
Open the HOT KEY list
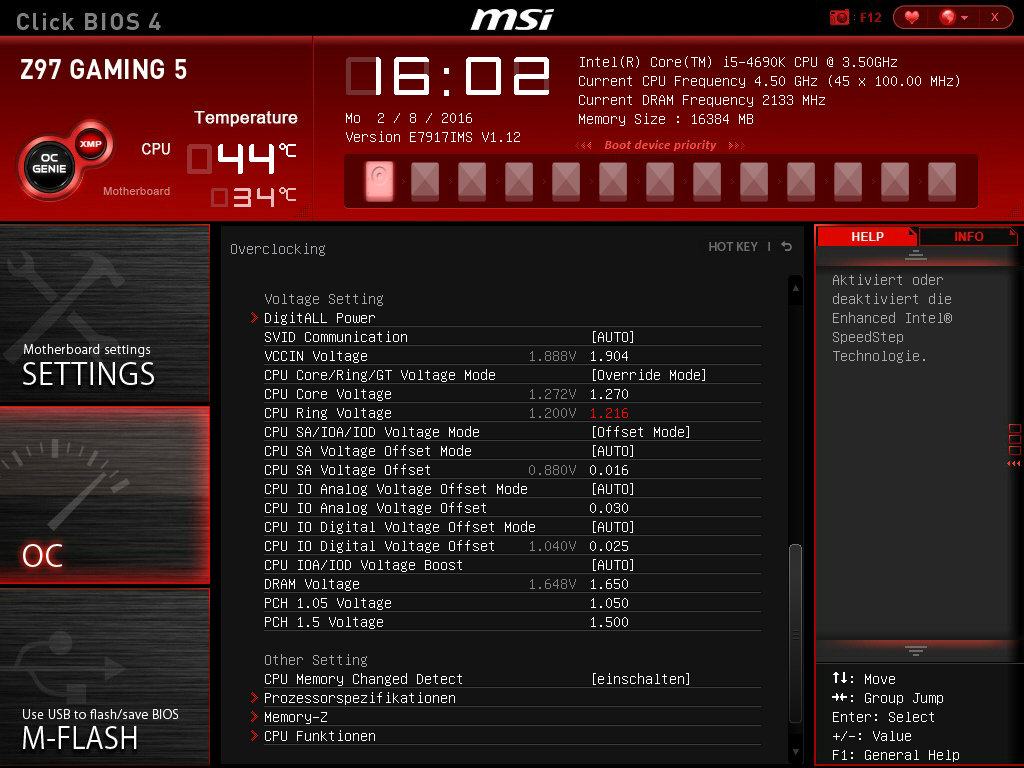(733, 247)
